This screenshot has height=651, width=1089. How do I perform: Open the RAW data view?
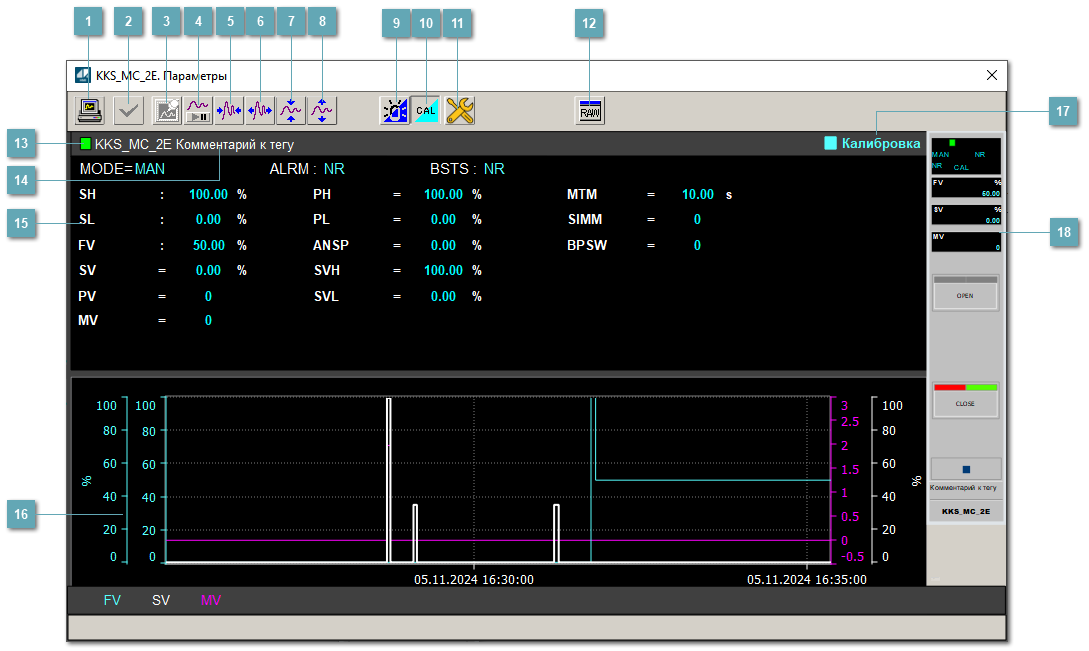coord(590,110)
